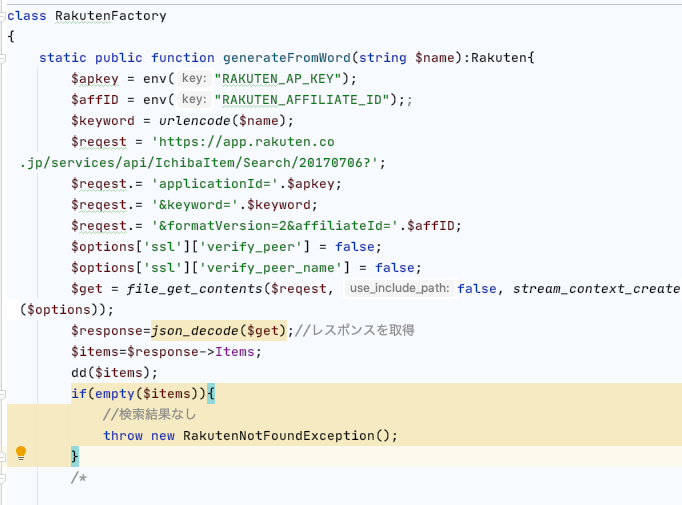Collapse the RakutenFactory class fold marker
This screenshot has height=505, width=682.
(x=4, y=16)
